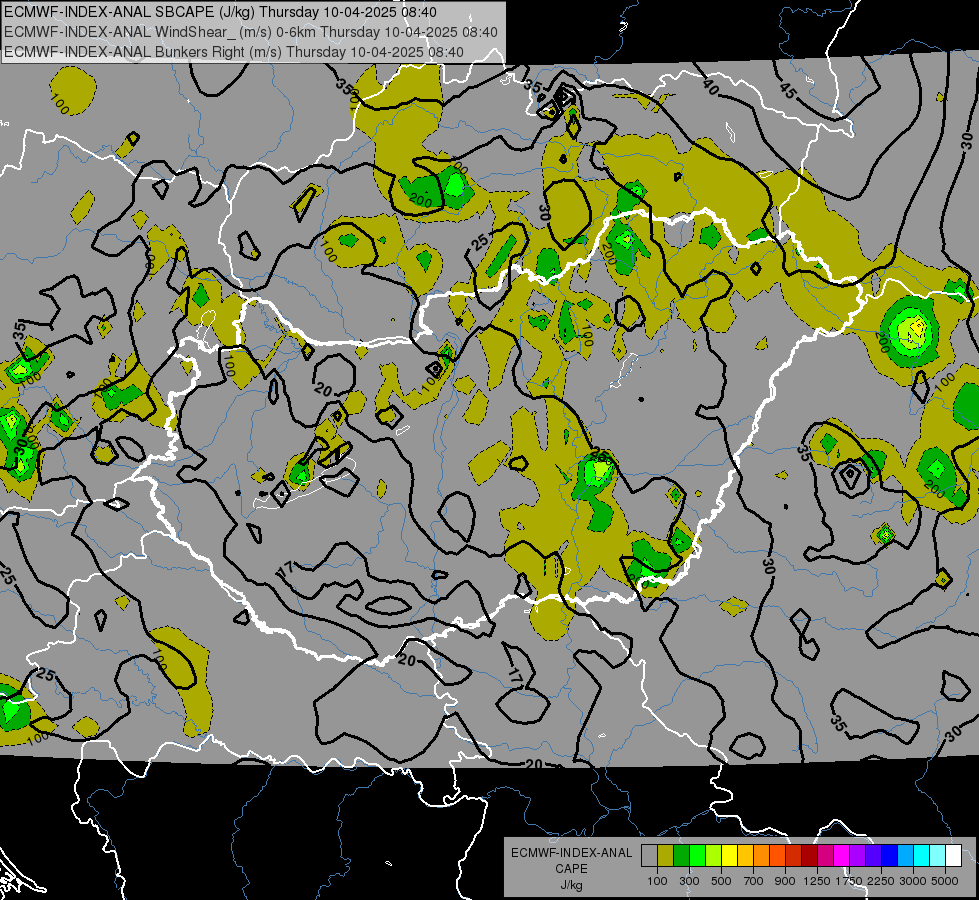The image size is (979, 900).
Task: Click the SBCAPE title line at top
Action: coord(220,12)
